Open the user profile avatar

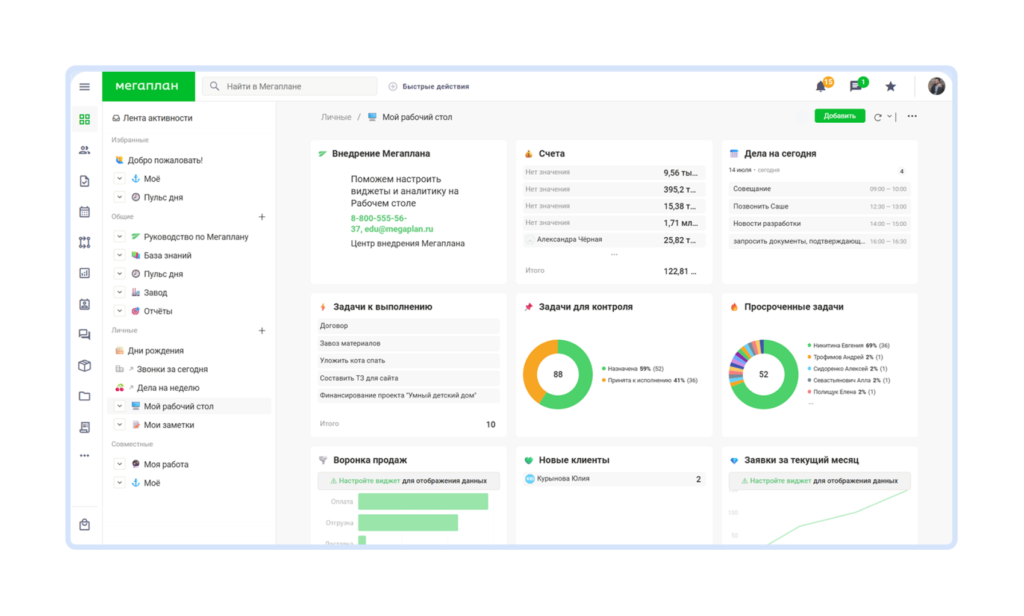[x=936, y=87]
